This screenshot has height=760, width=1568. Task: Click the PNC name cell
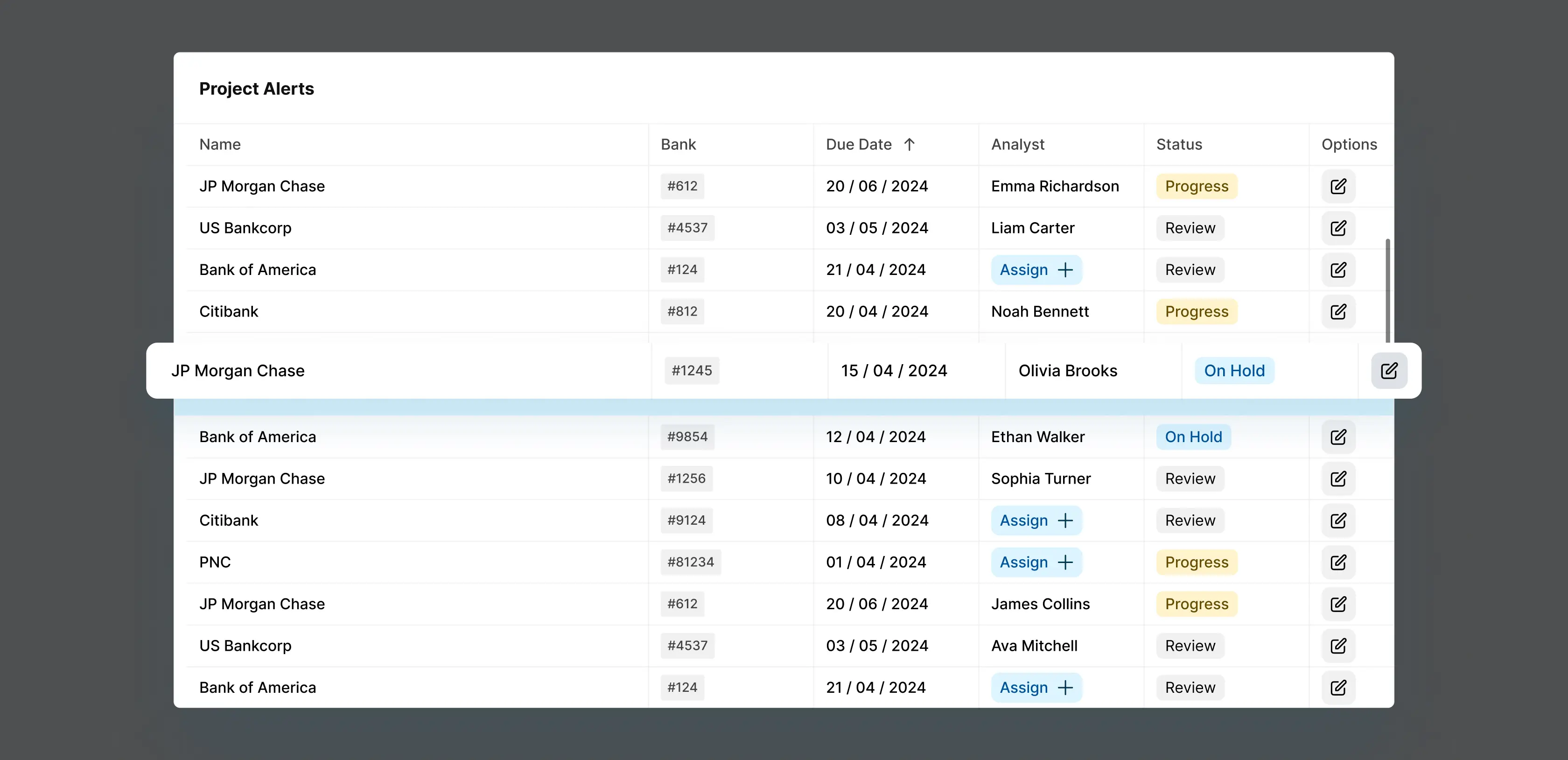[215, 563]
